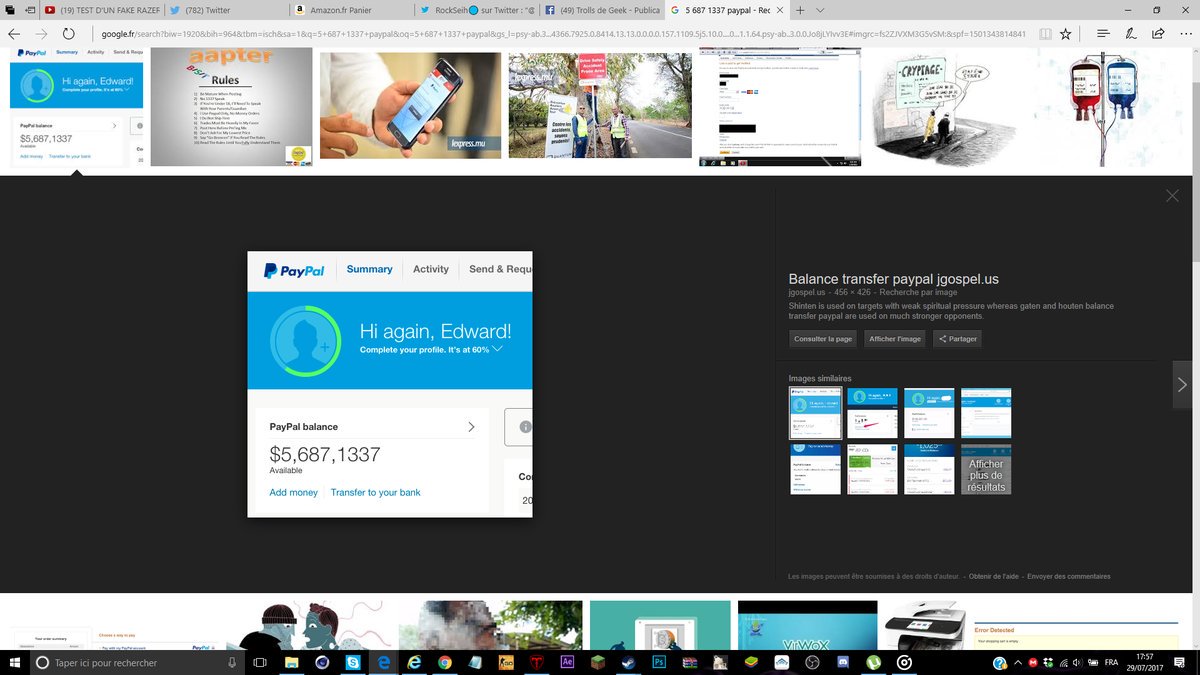Viewport: 1200px width, 675px height.
Task: Open uTorrent from the taskbar
Action: 873,662
